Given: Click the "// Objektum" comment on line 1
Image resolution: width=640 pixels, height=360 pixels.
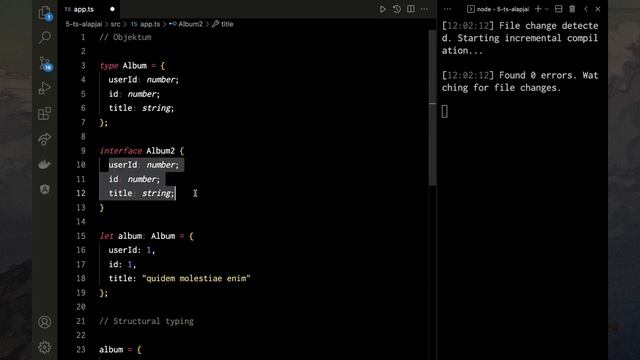Looking at the screenshot, I should [x=125, y=37].
